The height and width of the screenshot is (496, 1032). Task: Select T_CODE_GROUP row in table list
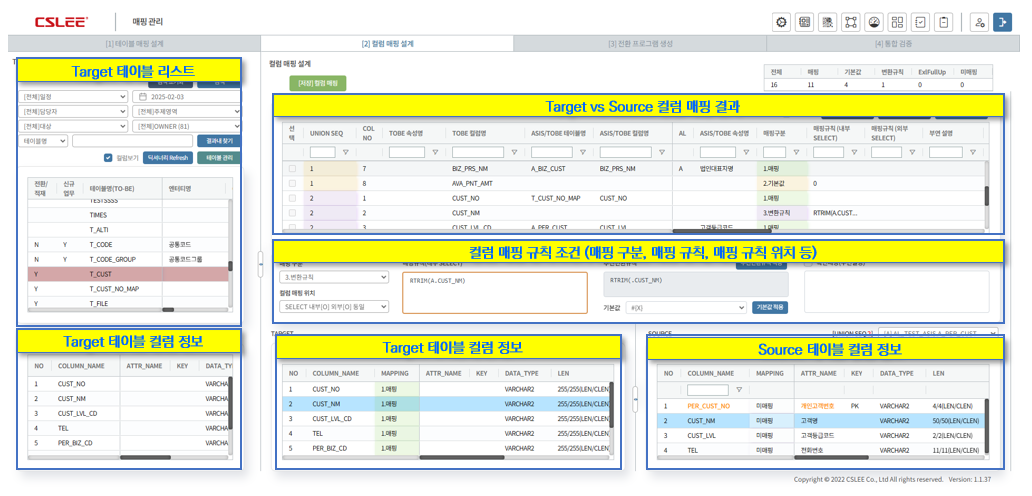click(x=128, y=259)
